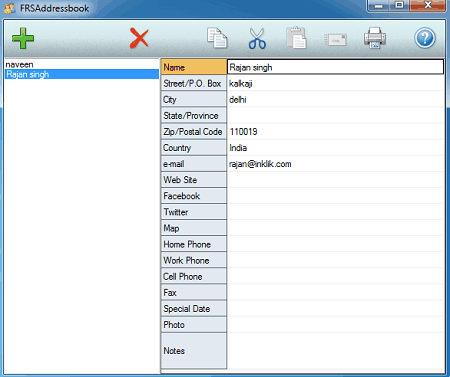The height and width of the screenshot is (377, 450).
Task: Click the empty Fax value cell
Action: [335, 292]
